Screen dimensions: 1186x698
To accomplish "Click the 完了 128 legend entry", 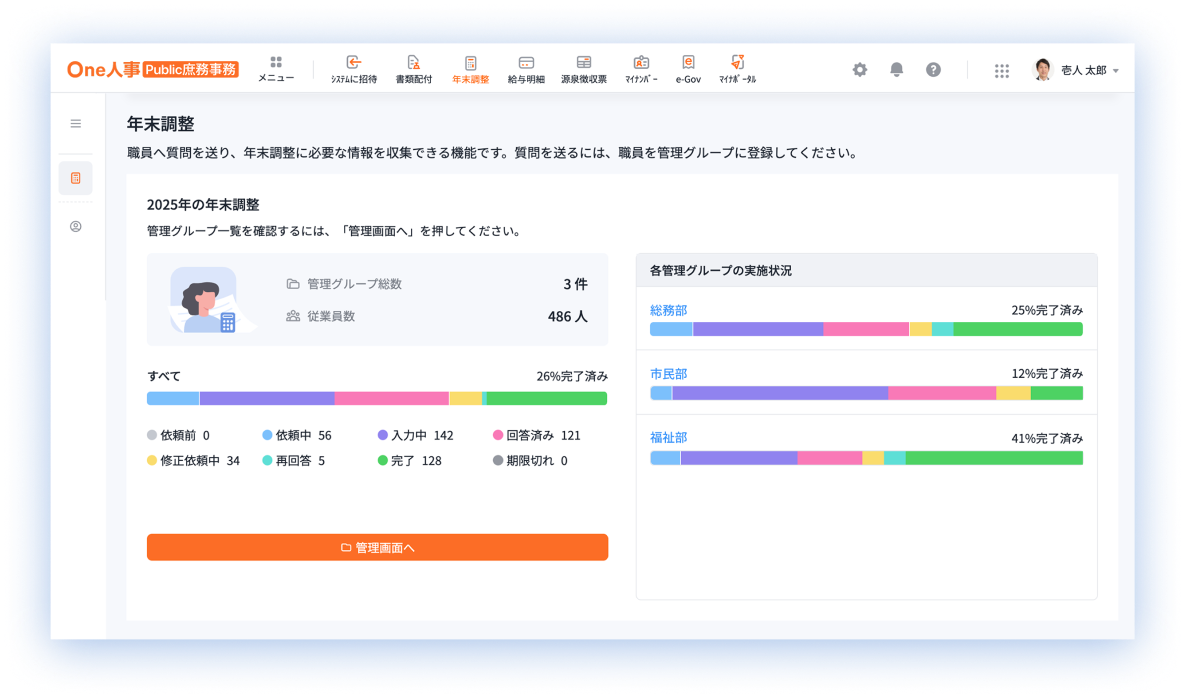I will [409, 461].
